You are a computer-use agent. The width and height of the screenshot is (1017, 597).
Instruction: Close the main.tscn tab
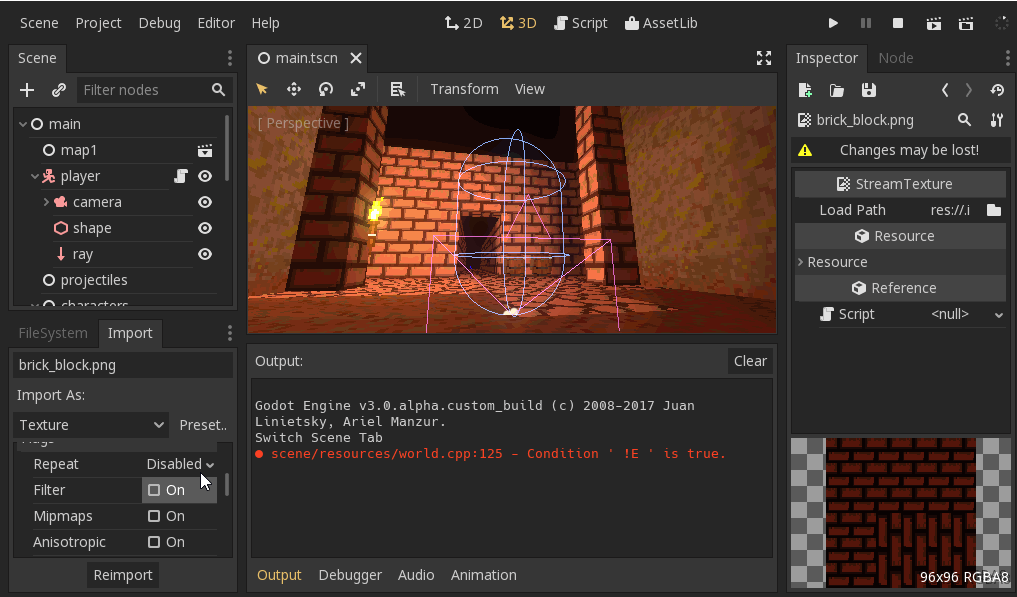tap(356, 58)
